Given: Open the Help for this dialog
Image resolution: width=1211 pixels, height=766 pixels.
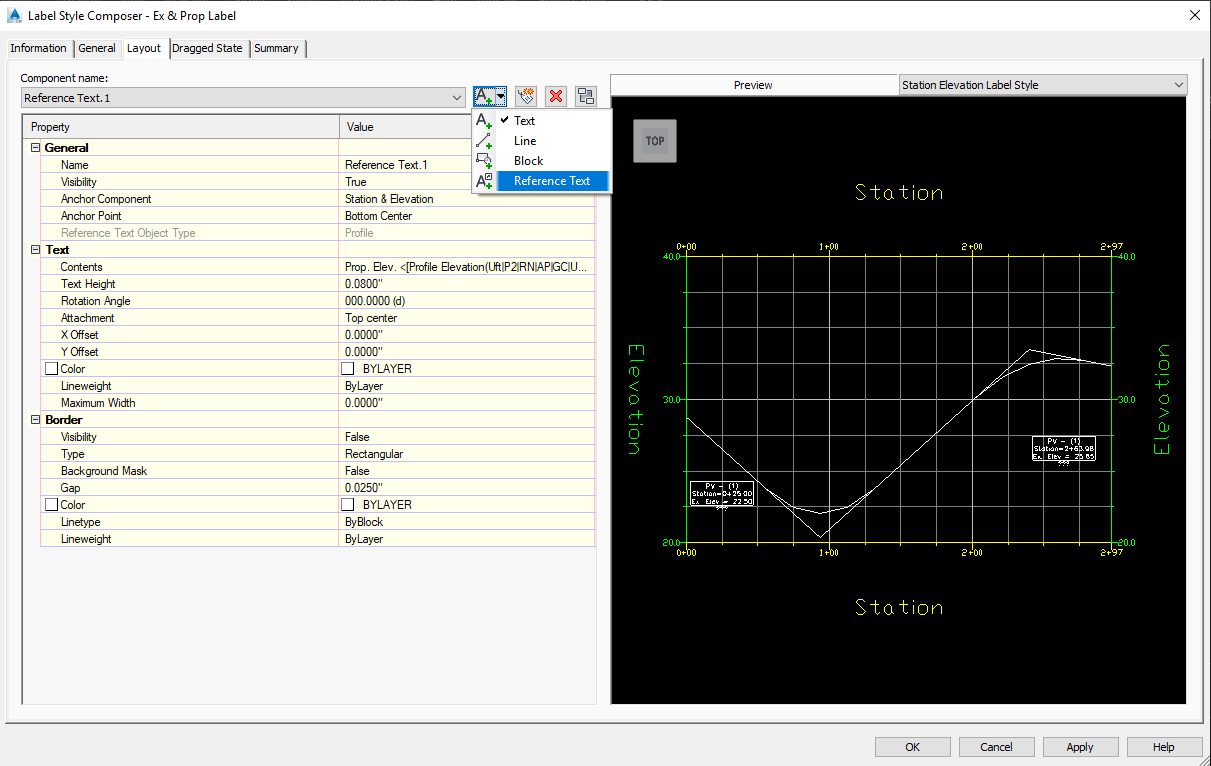Looking at the screenshot, I should pos(1163,746).
